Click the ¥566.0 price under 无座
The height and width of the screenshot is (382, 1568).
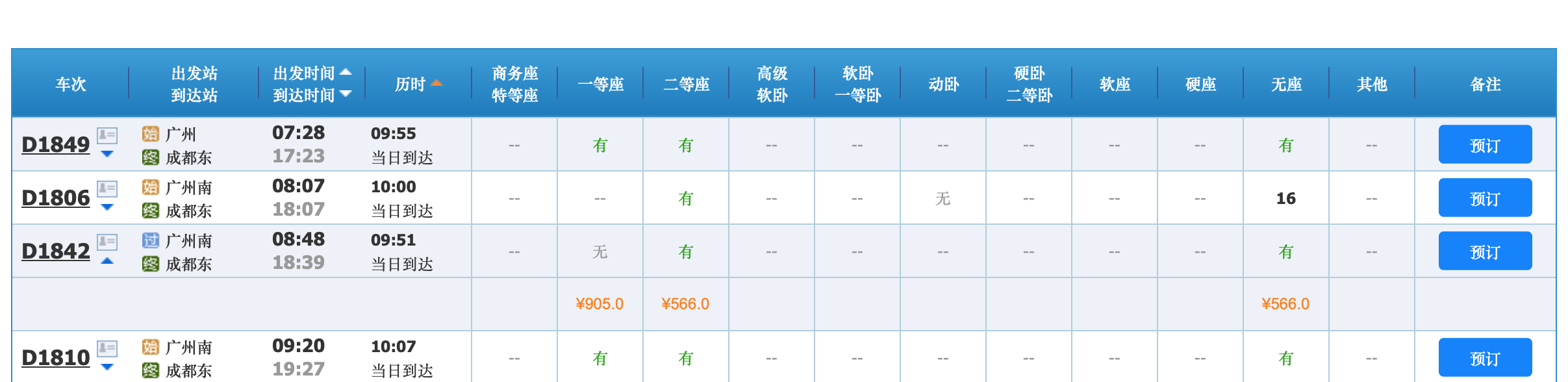pyautogui.click(x=1285, y=304)
